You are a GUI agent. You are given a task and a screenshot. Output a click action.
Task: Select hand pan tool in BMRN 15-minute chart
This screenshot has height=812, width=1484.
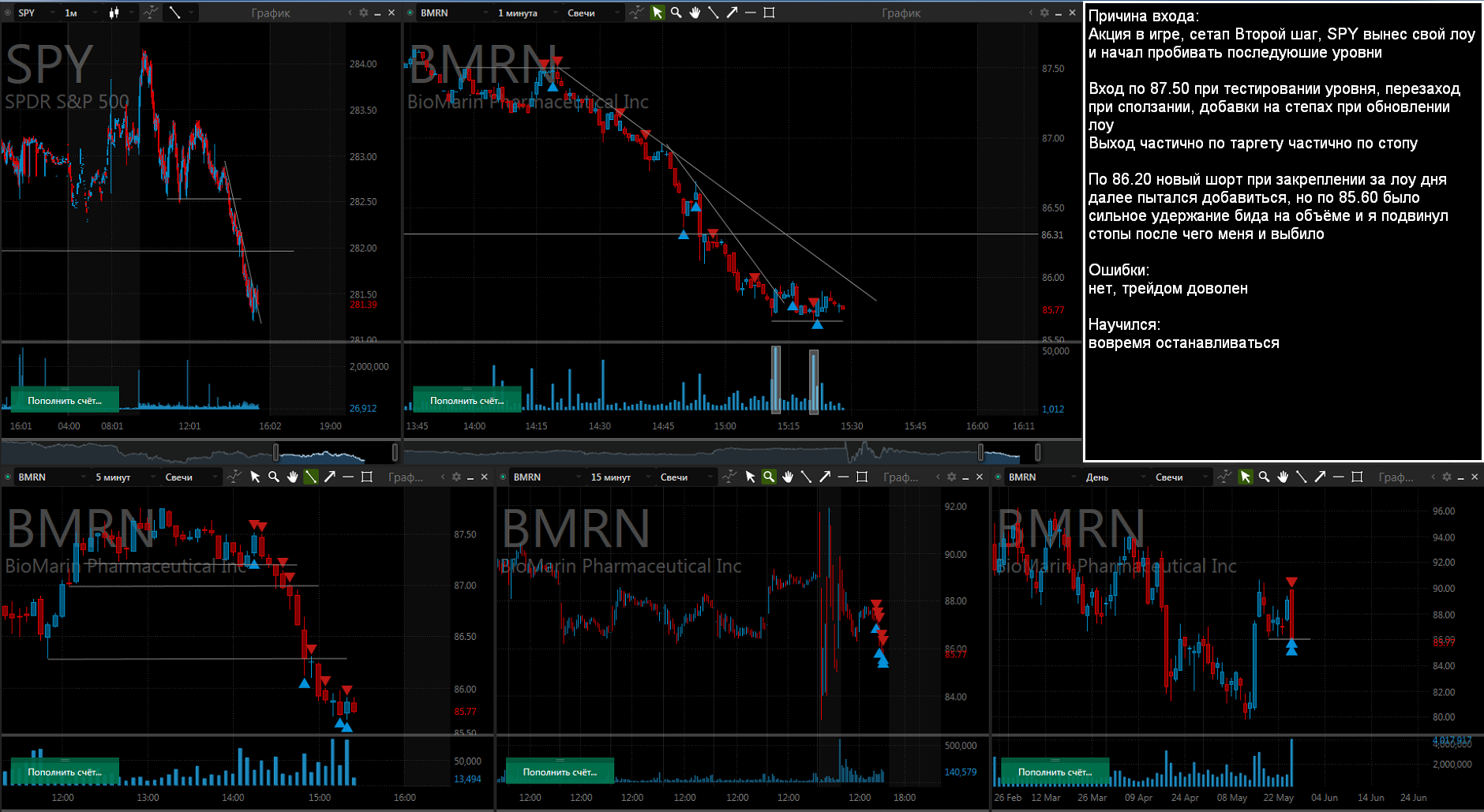[788, 477]
